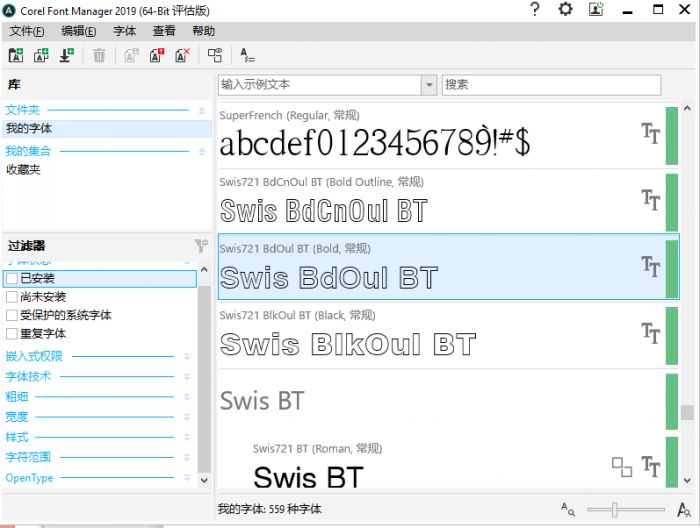This screenshot has width=700, height=528.
Task: Click the greyed font icon beside the trash
Action: pyautogui.click(x=131, y=55)
